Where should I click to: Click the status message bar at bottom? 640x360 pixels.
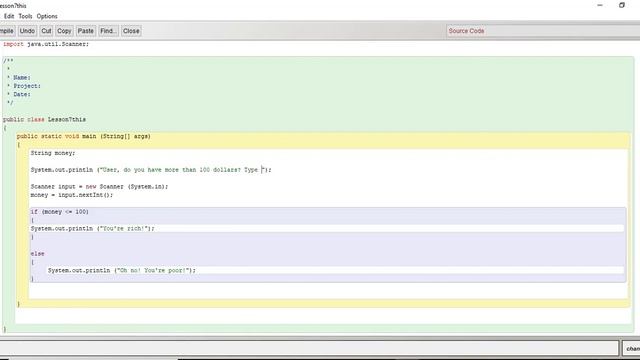tap(309, 348)
